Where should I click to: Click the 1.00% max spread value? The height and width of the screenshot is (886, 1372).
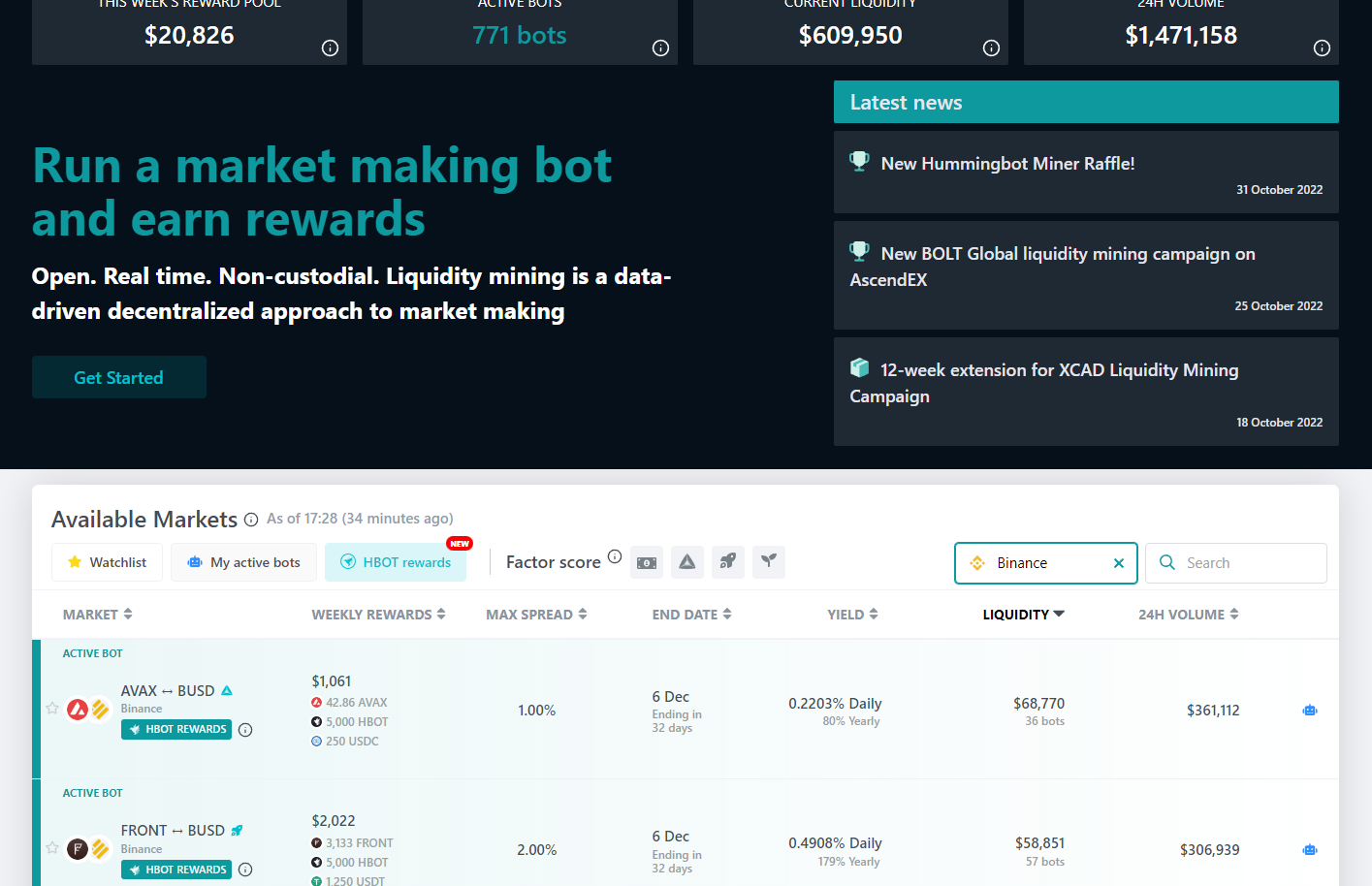(x=536, y=711)
